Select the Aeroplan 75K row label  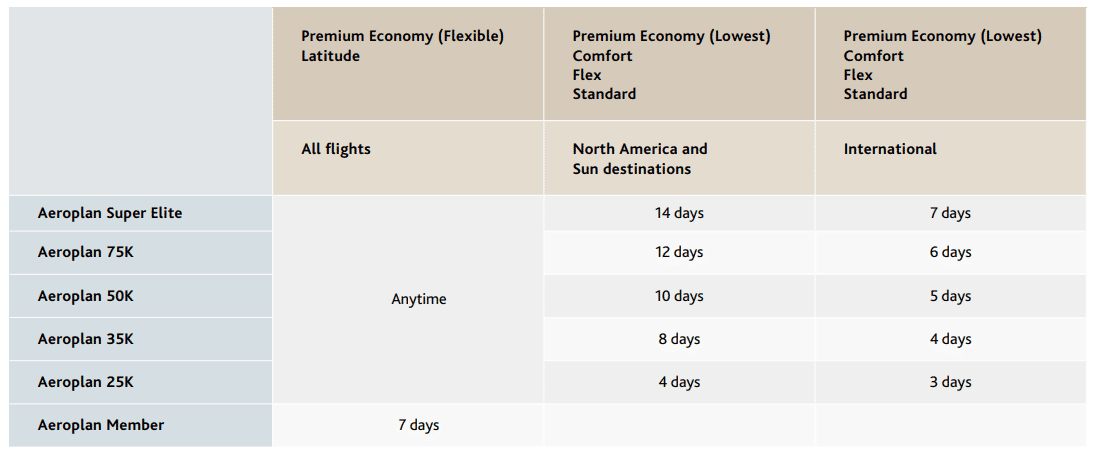pyautogui.click(x=85, y=252)
